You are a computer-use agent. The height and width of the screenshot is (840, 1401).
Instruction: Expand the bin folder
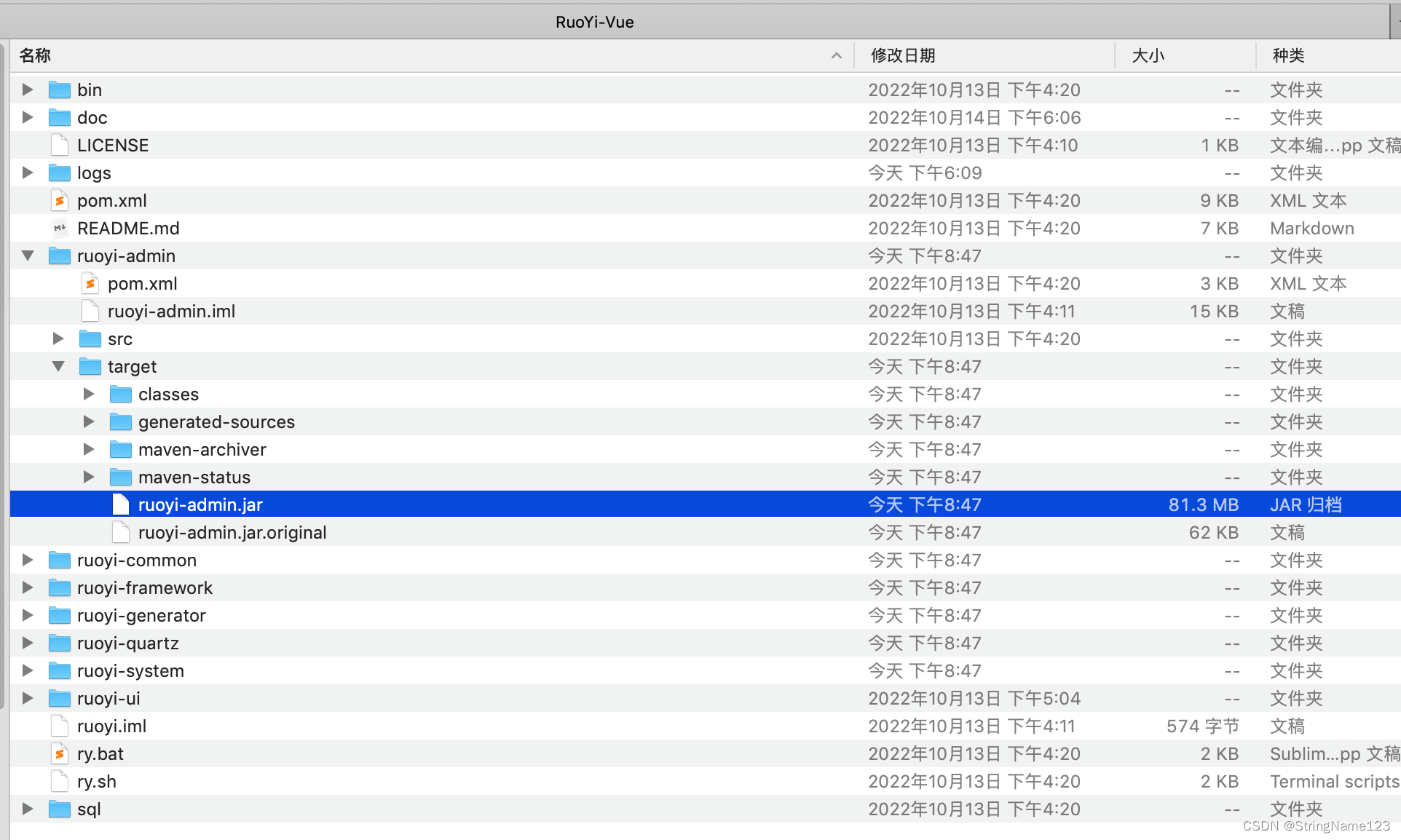tap(28, 90)
